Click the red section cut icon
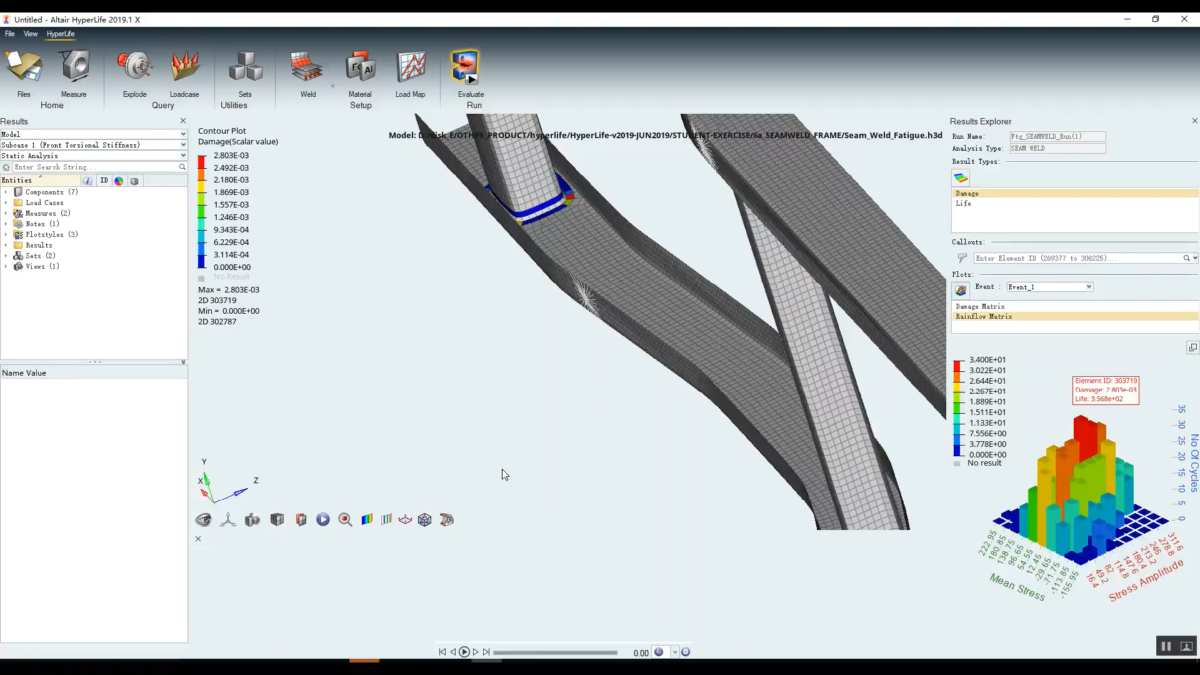Viewport: 1200px width, 675px height. point(301,520)
